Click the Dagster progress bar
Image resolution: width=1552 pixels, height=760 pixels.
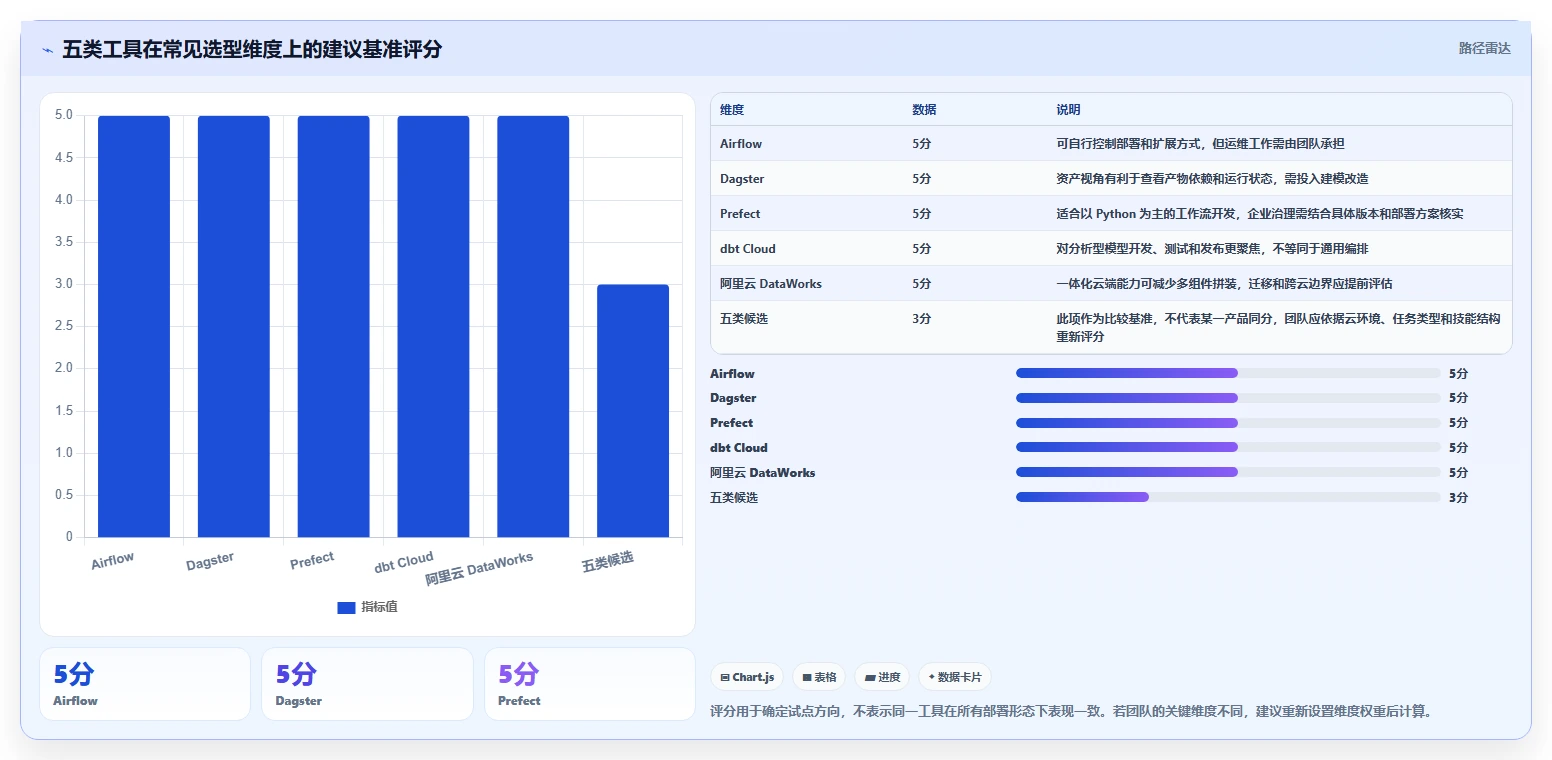1228,398
